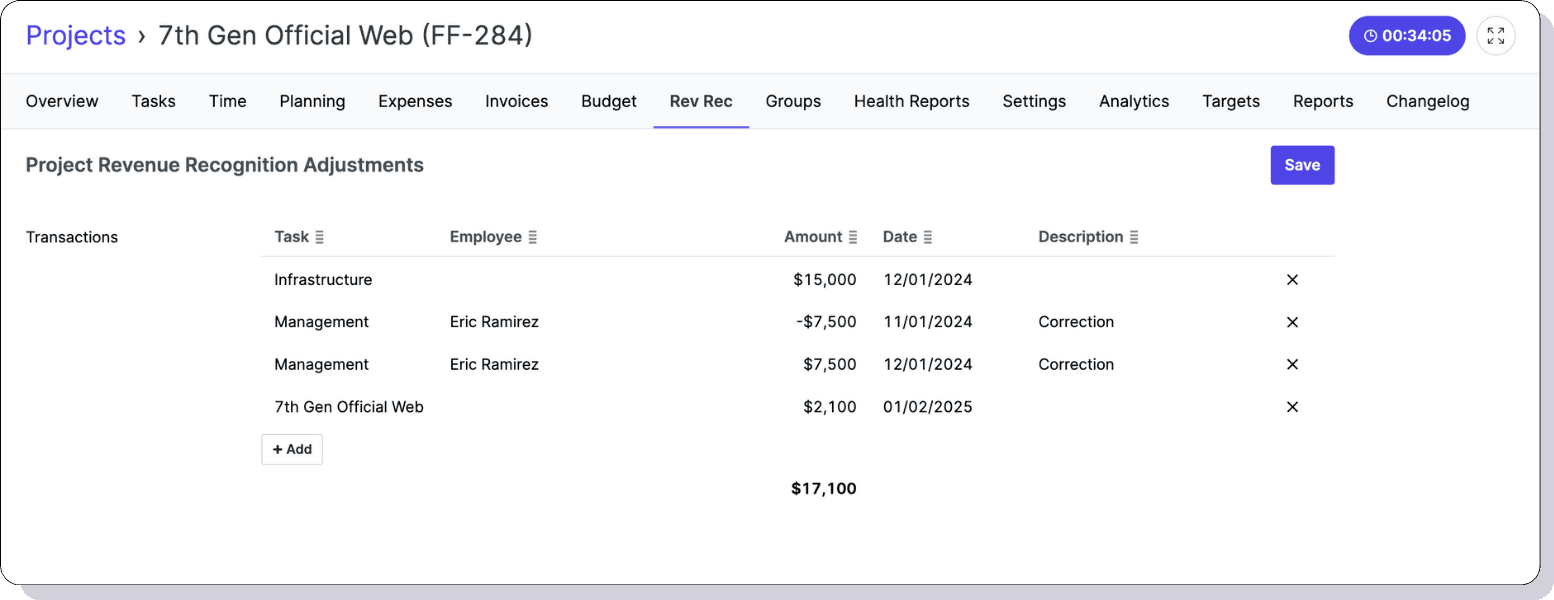Screen dimensions: 1554x600
Task: Add a new transaction row
Action: 291,449
